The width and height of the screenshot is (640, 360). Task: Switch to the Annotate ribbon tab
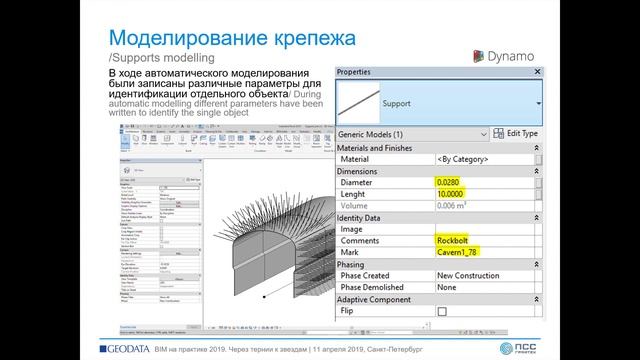pyautogui.click(x=184, y=131)
